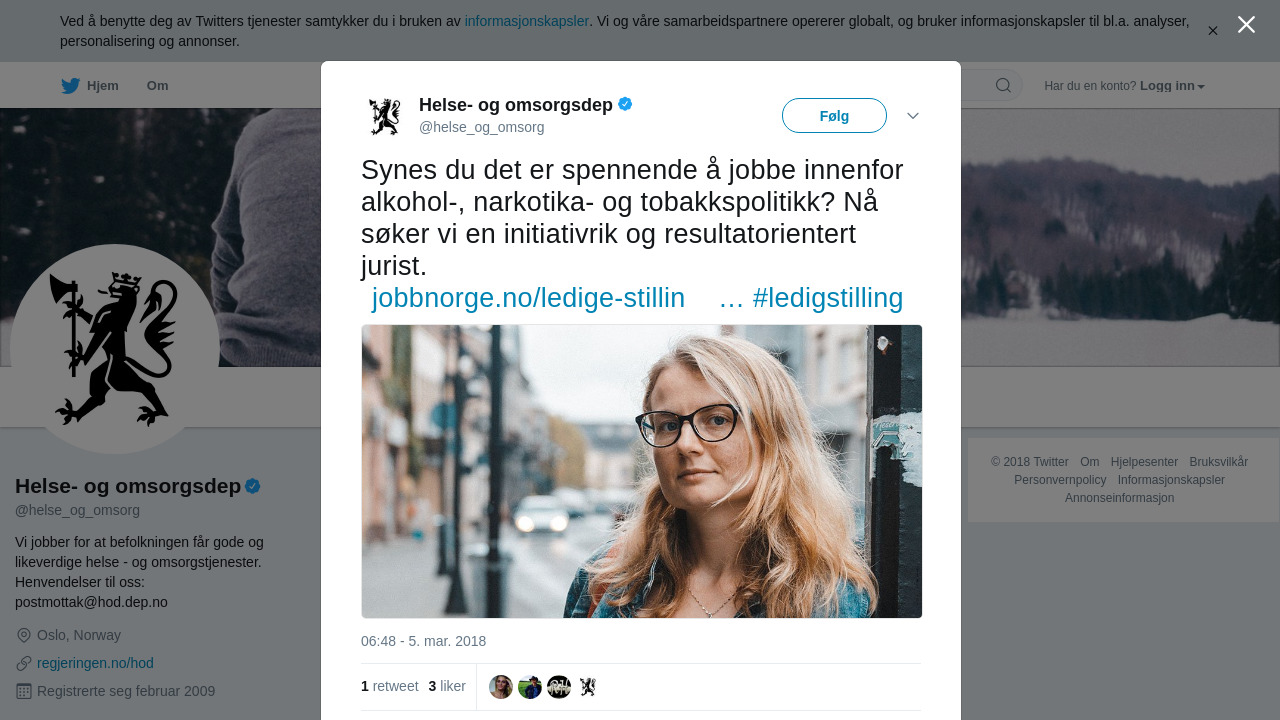Image resolution: width=1280 pixels, height=720 pixels.
Task: Open the tweet's photo of woman
Action: (642, 471)
